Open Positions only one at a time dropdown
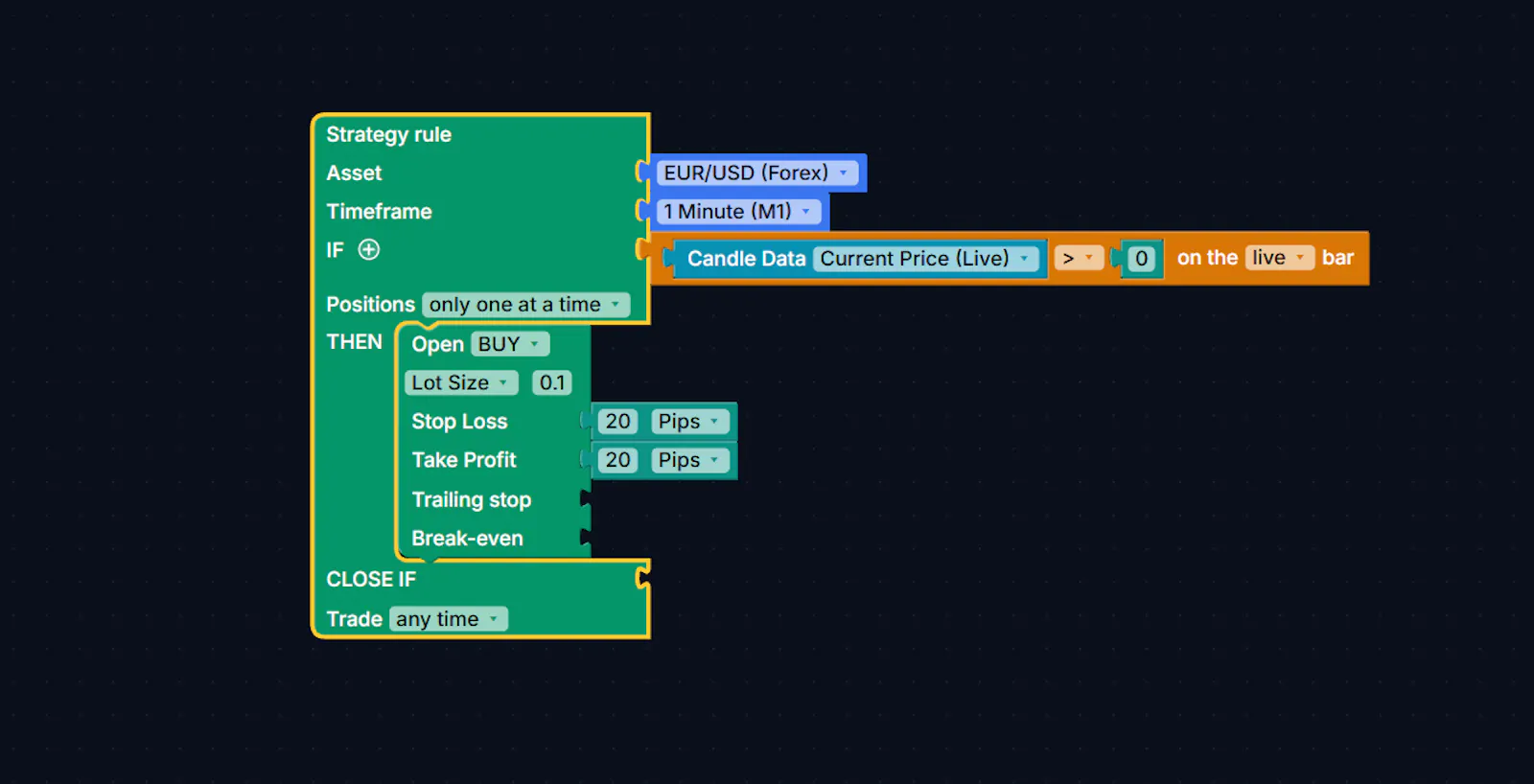The image size is (1534, 784). (x=525, y=305)
